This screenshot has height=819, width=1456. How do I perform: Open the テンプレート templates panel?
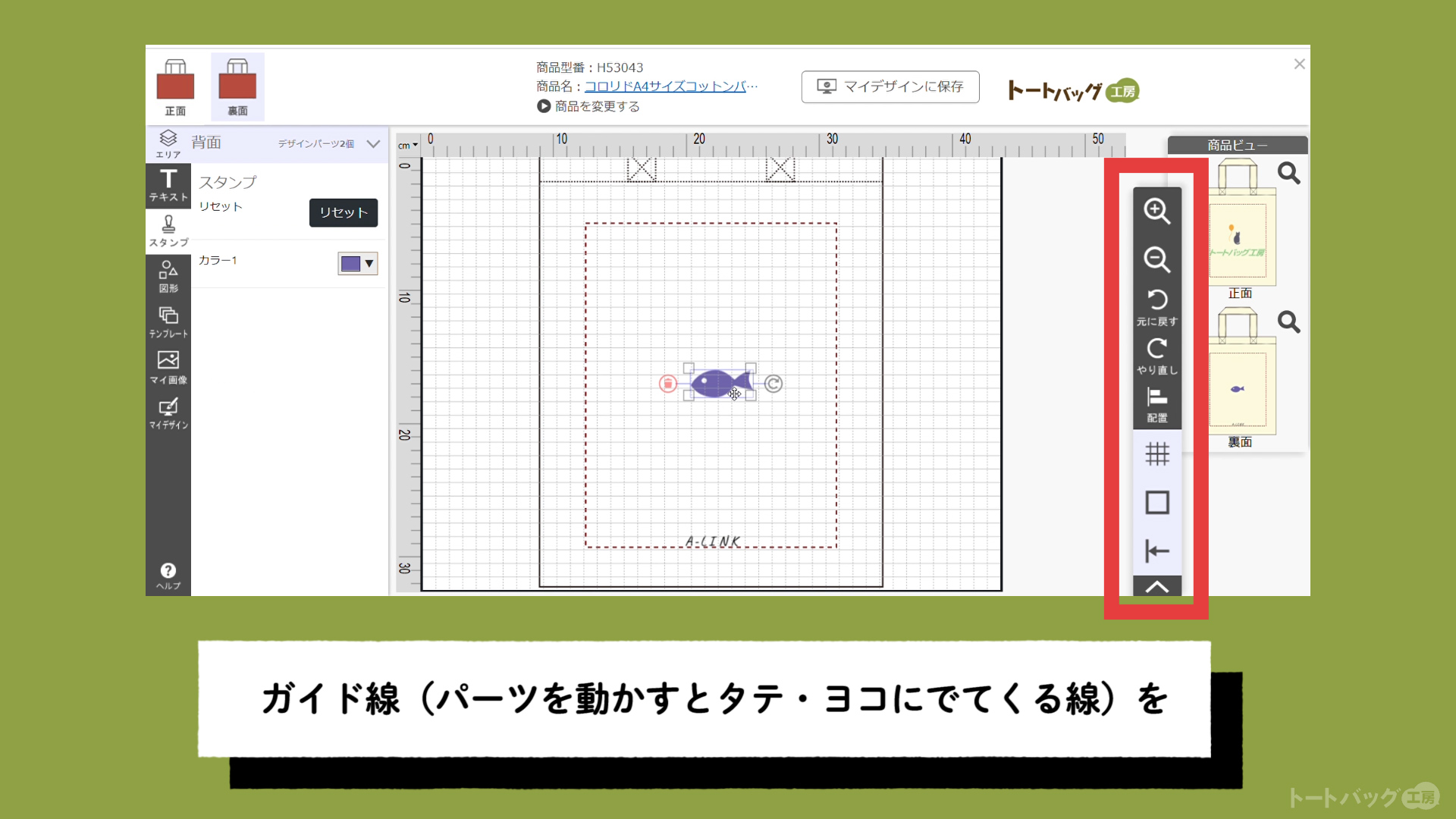(168, 322)
